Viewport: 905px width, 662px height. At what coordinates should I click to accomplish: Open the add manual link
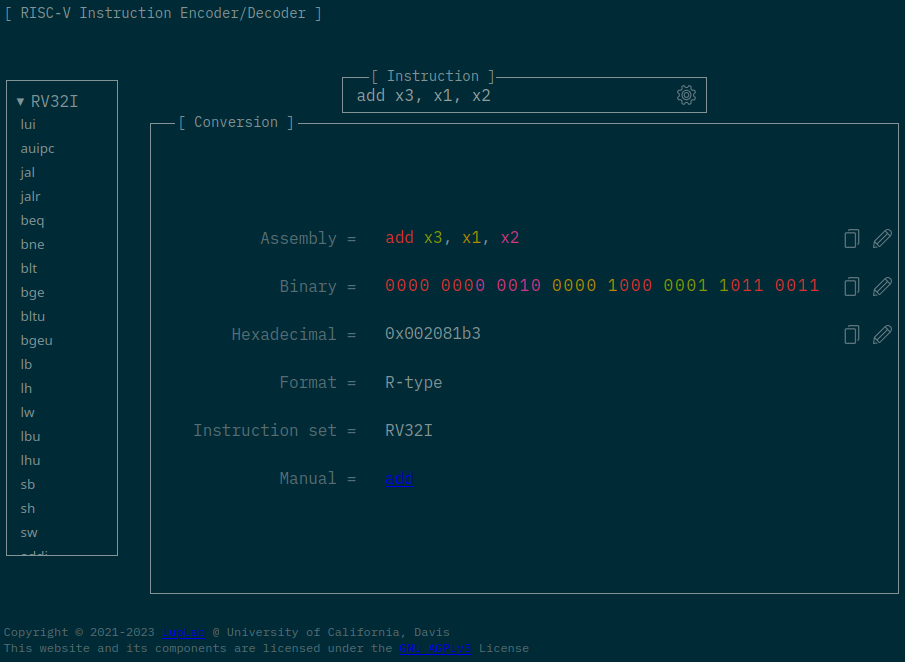click(399, 479)
